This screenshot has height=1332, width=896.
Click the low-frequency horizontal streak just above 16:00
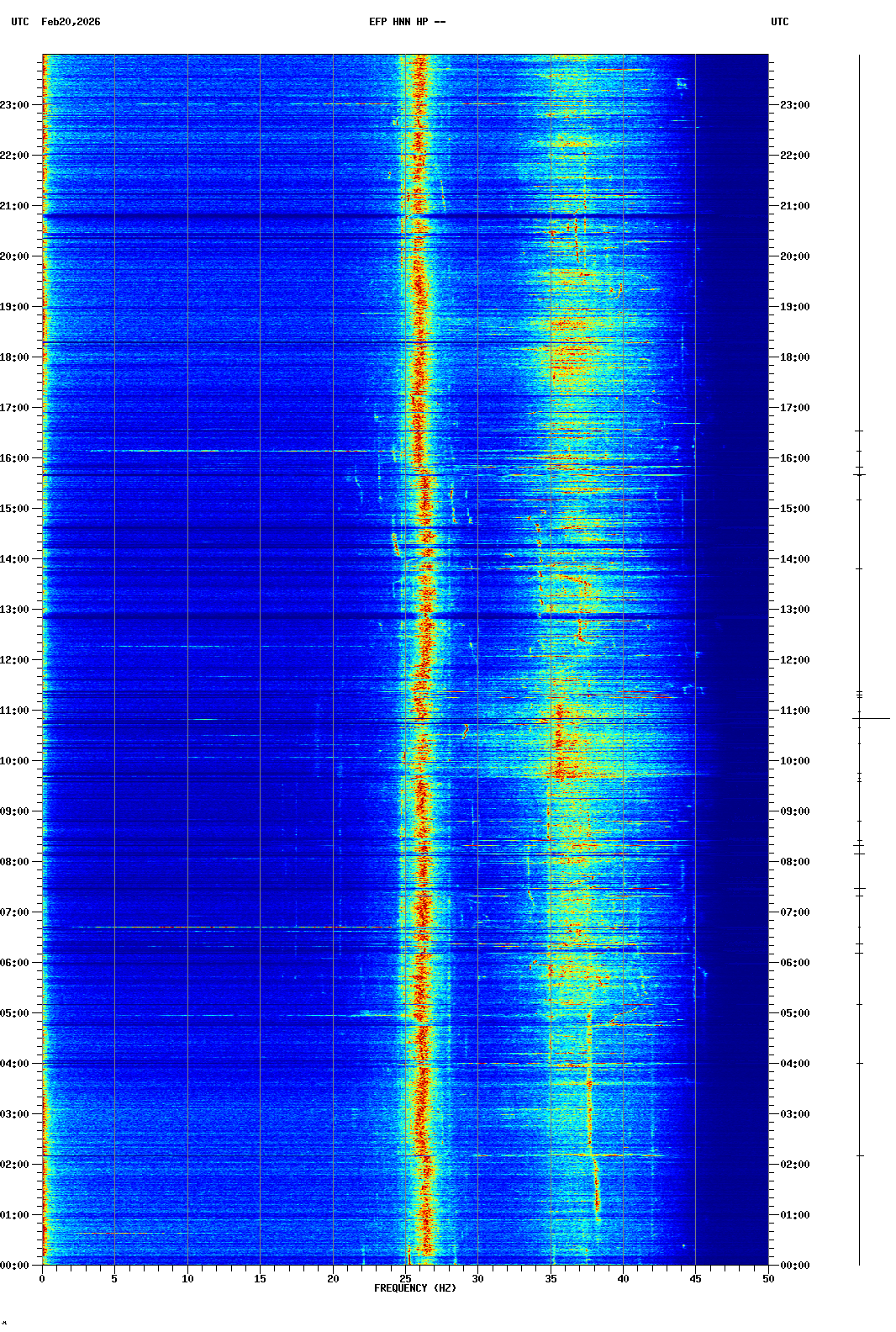(227, 451)
